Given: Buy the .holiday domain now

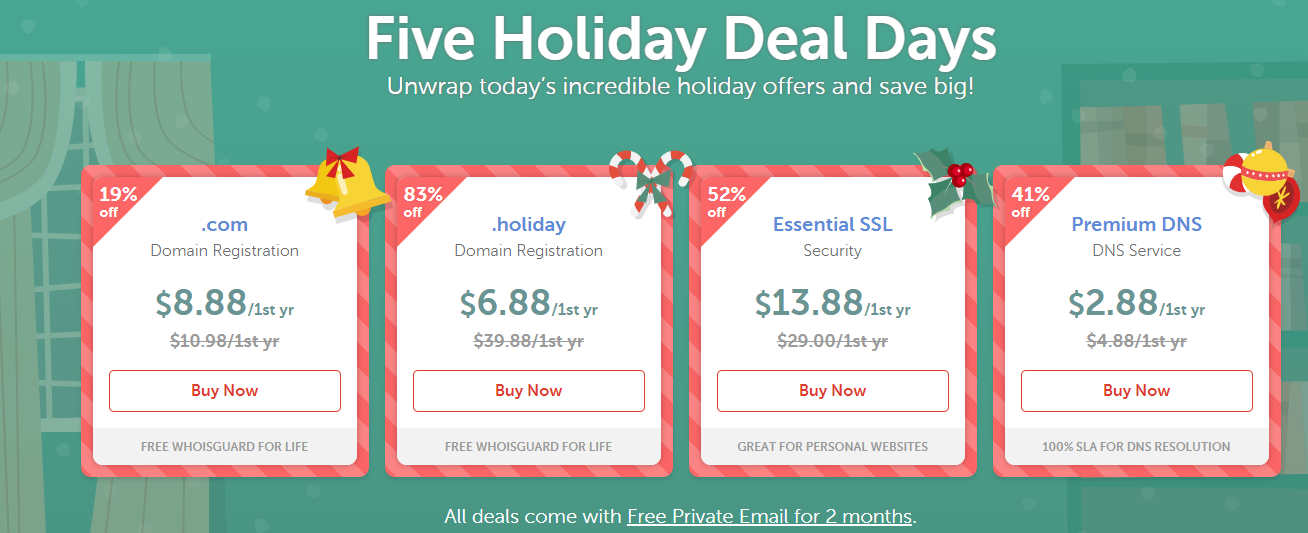Looking at the screenshot, I should pyautogui.click(x=529, y=391).
